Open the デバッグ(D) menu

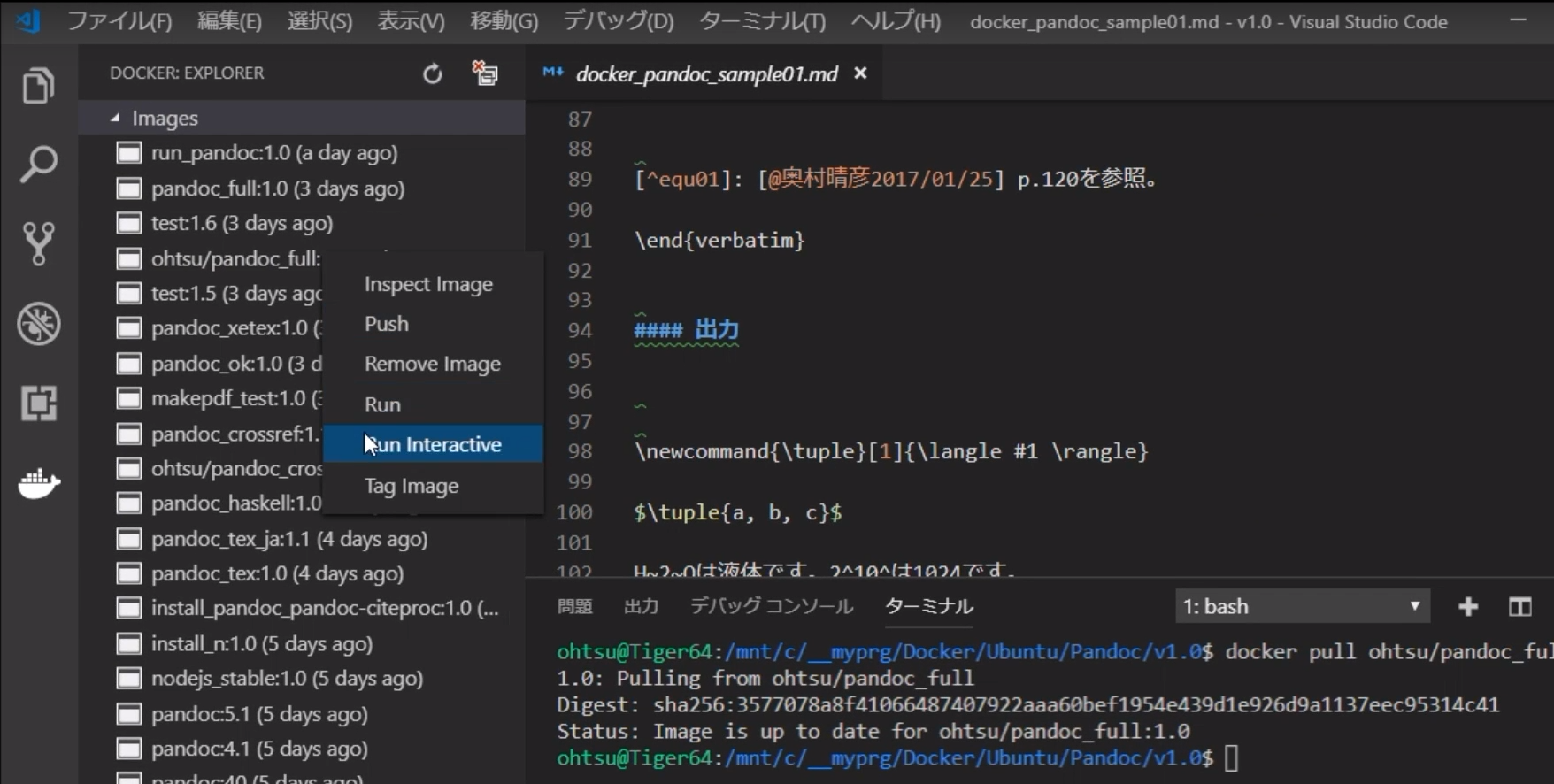tap(618, 21)
